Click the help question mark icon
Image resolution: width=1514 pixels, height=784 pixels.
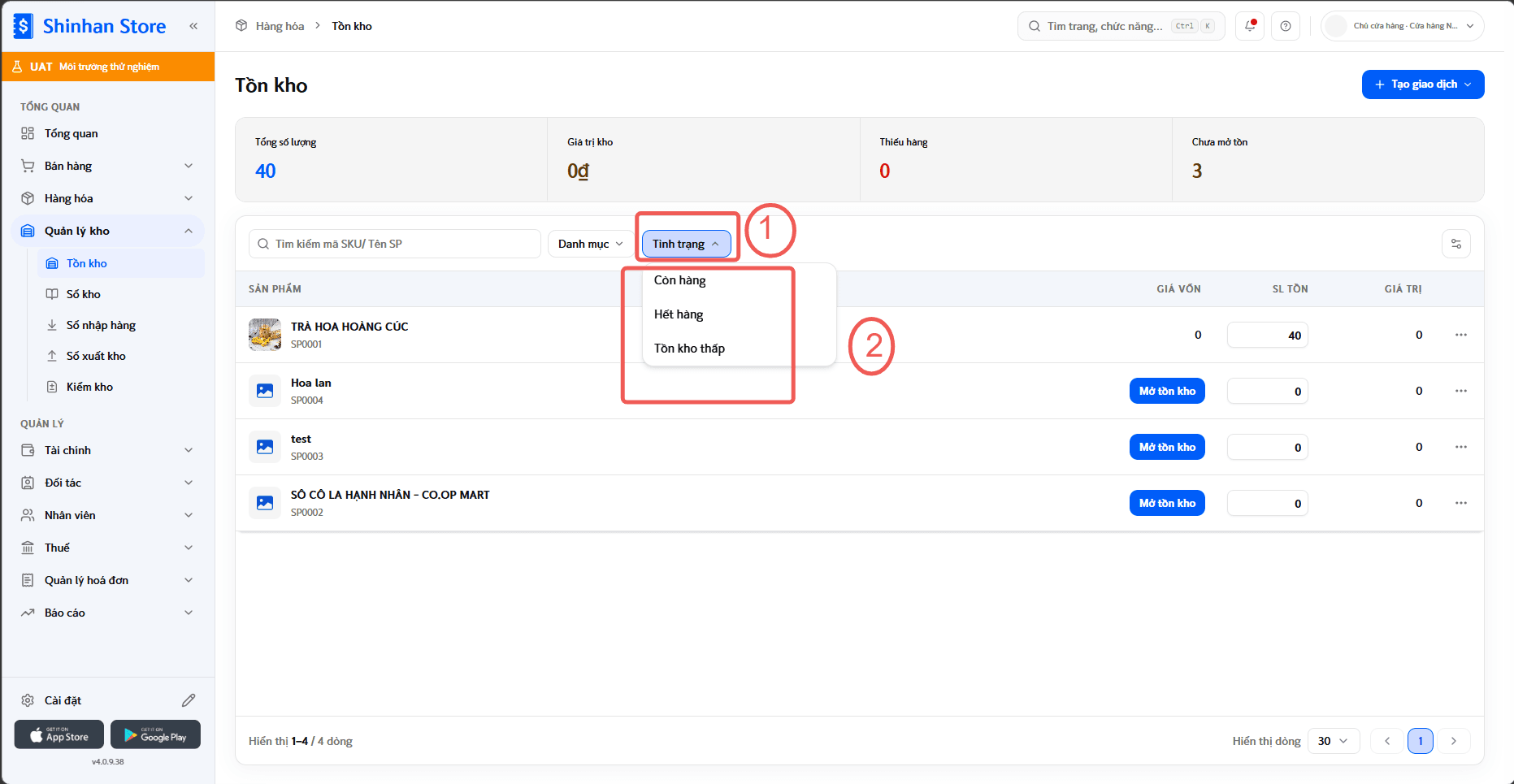pos(1286,26)
